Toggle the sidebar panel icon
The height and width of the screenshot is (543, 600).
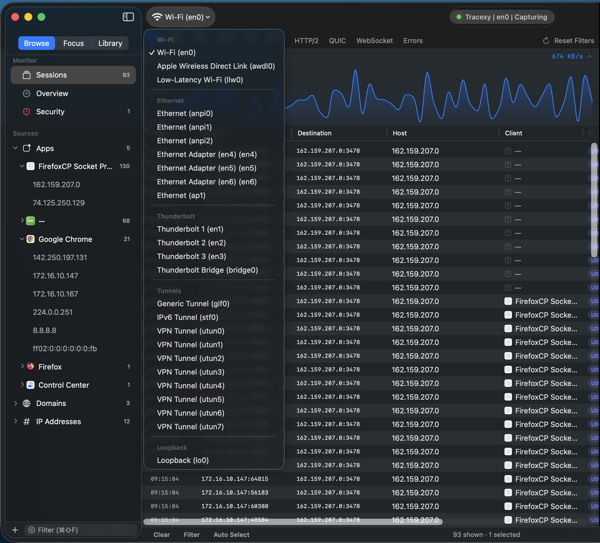click(x=128, y=17)
